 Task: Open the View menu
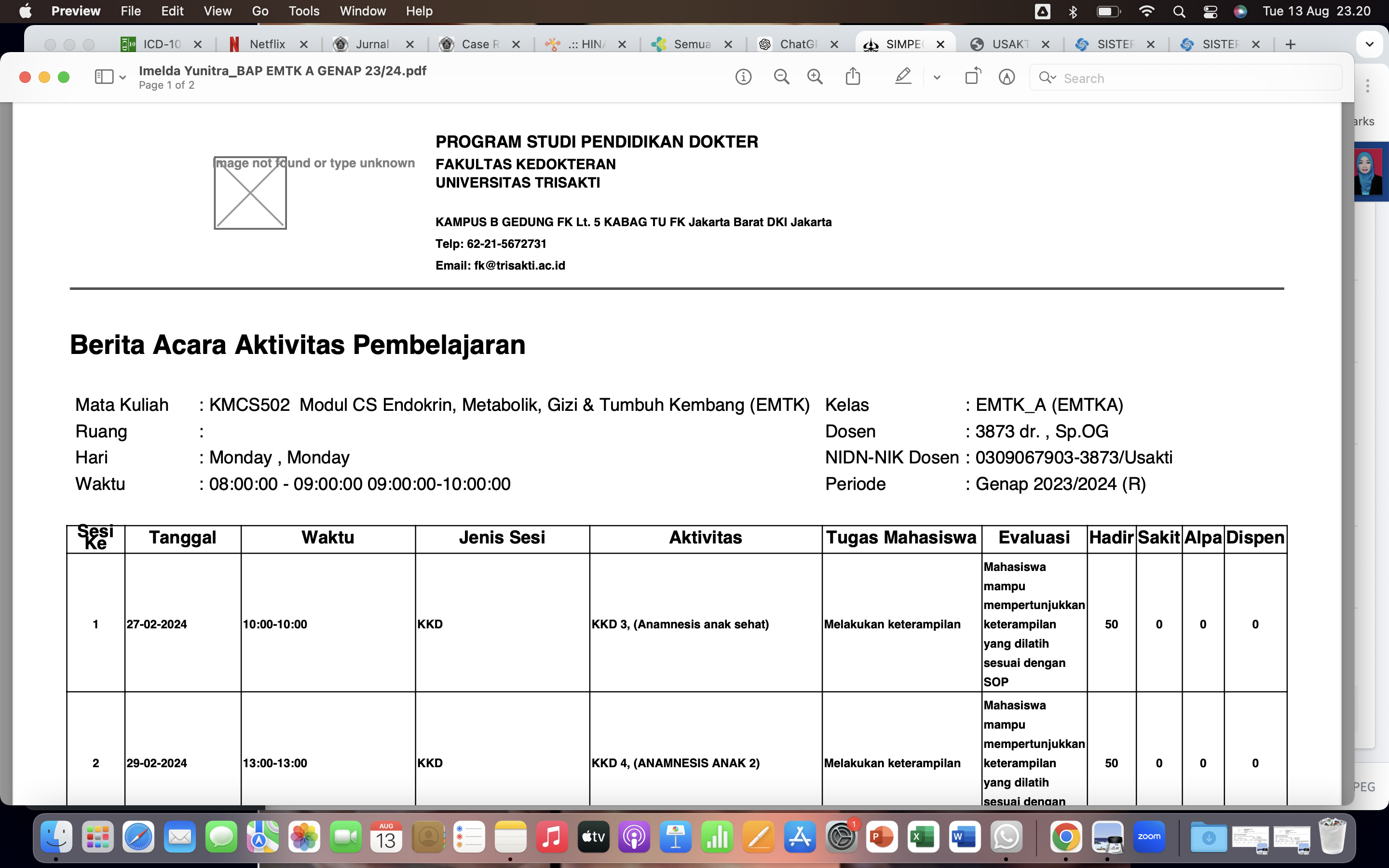coord(218,11)
